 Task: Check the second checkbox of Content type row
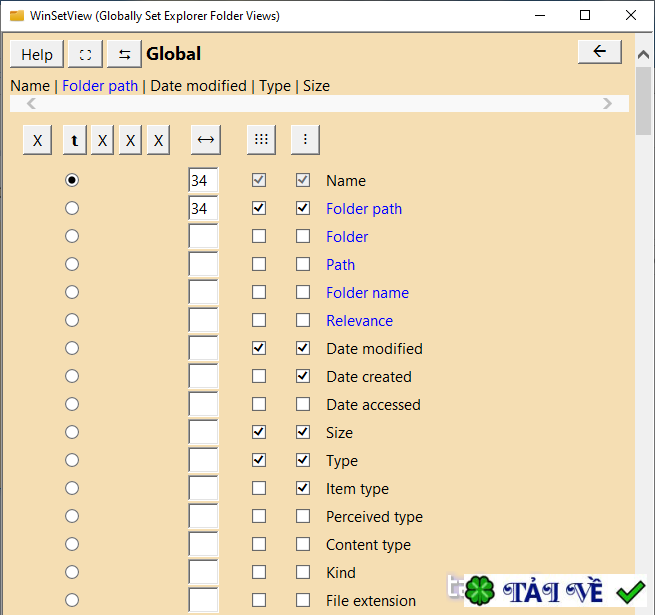(303, 544)
